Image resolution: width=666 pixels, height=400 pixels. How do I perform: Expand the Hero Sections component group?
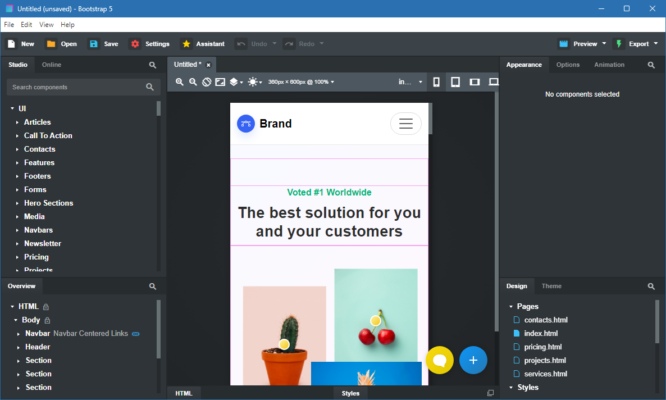pos(17,203)
